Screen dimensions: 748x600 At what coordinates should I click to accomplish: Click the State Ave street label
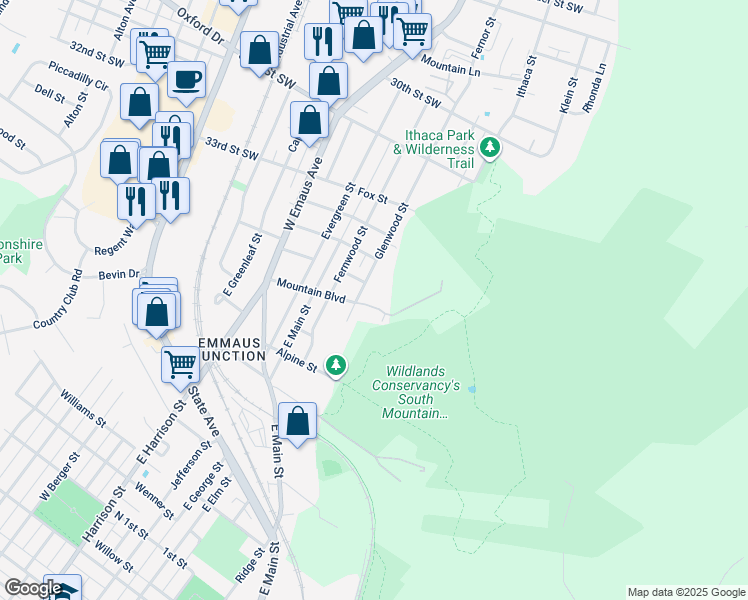(x=204, y=412)
